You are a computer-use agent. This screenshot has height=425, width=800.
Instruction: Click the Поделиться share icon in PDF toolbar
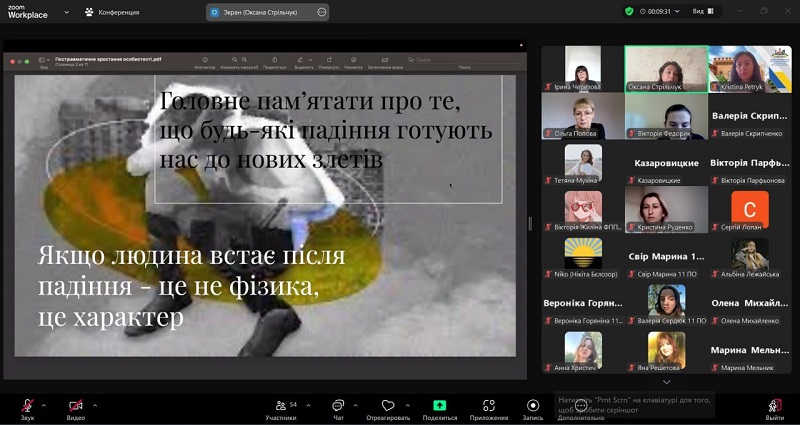274,60
